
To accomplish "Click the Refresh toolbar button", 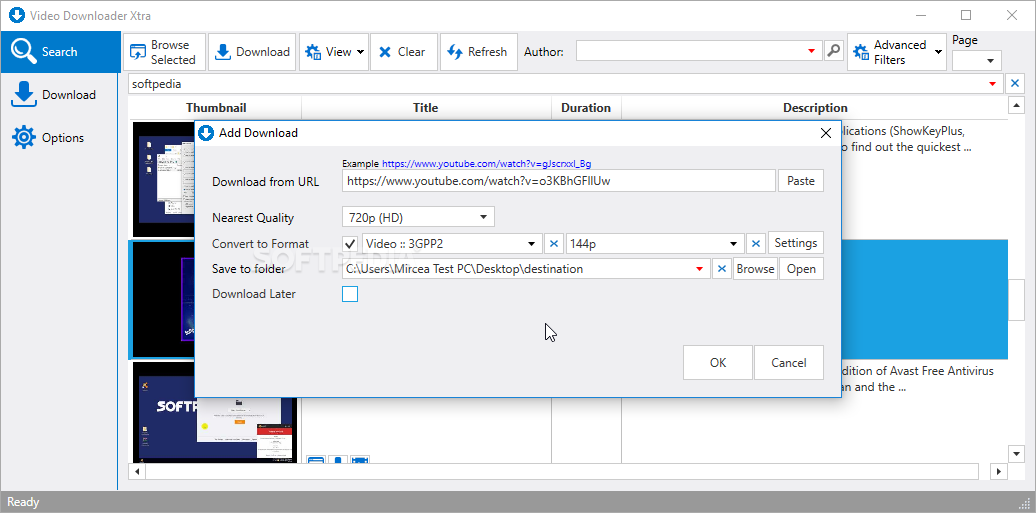I will coord(478,52).
